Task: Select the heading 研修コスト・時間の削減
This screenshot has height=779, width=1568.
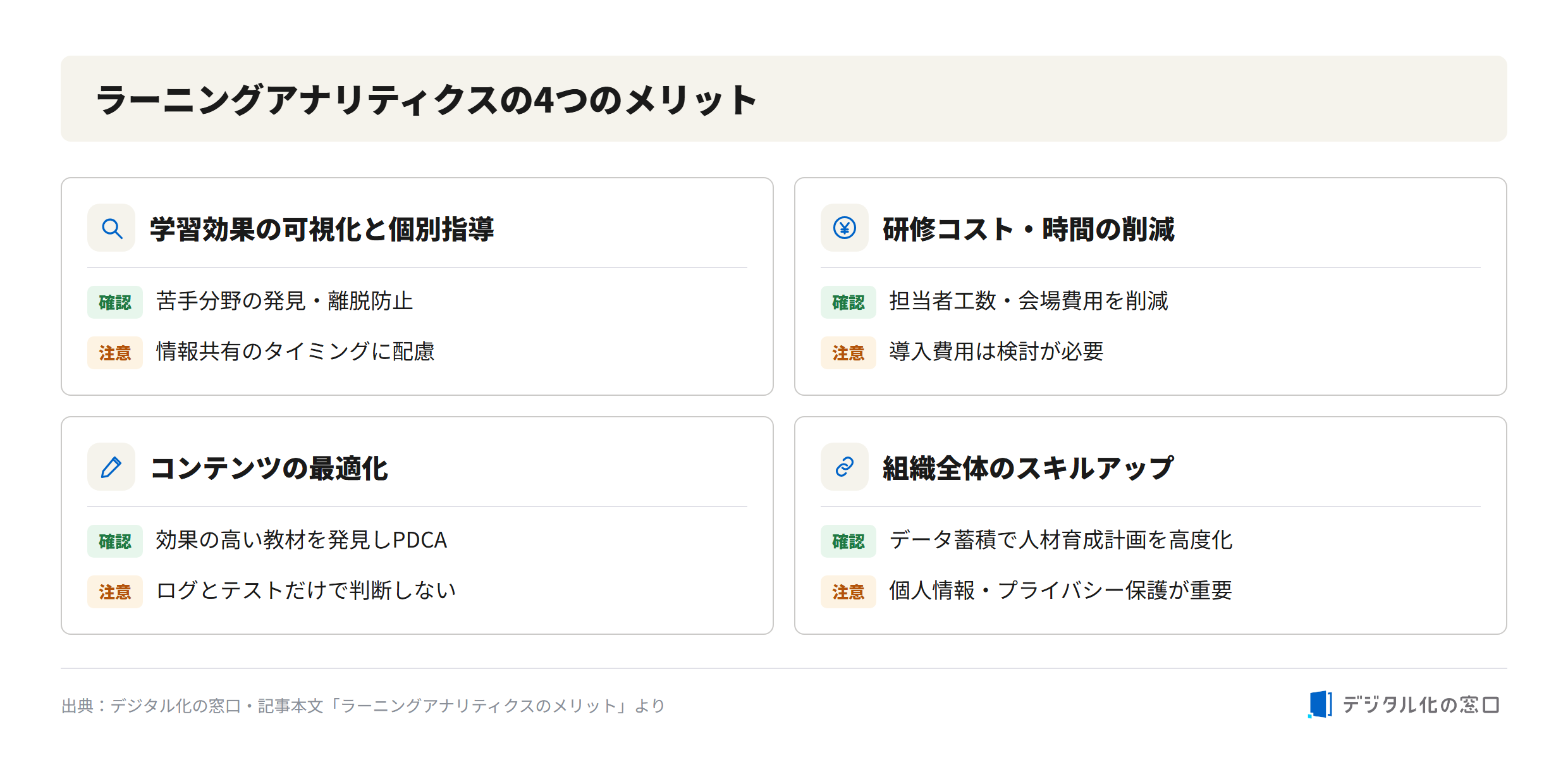Action: pos(1029,229)
